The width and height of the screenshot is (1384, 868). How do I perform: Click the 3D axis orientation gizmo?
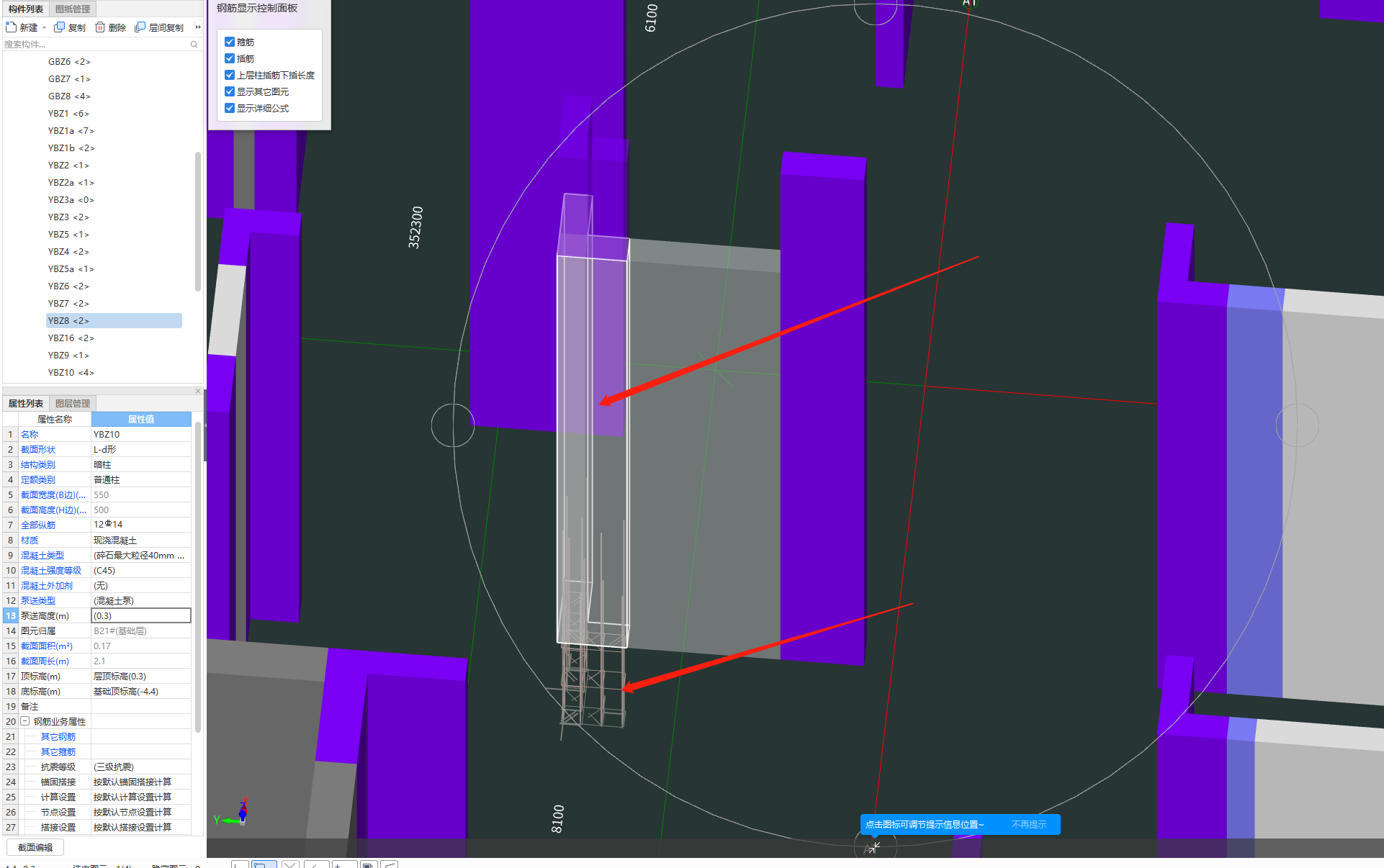(x=233, y=814)
